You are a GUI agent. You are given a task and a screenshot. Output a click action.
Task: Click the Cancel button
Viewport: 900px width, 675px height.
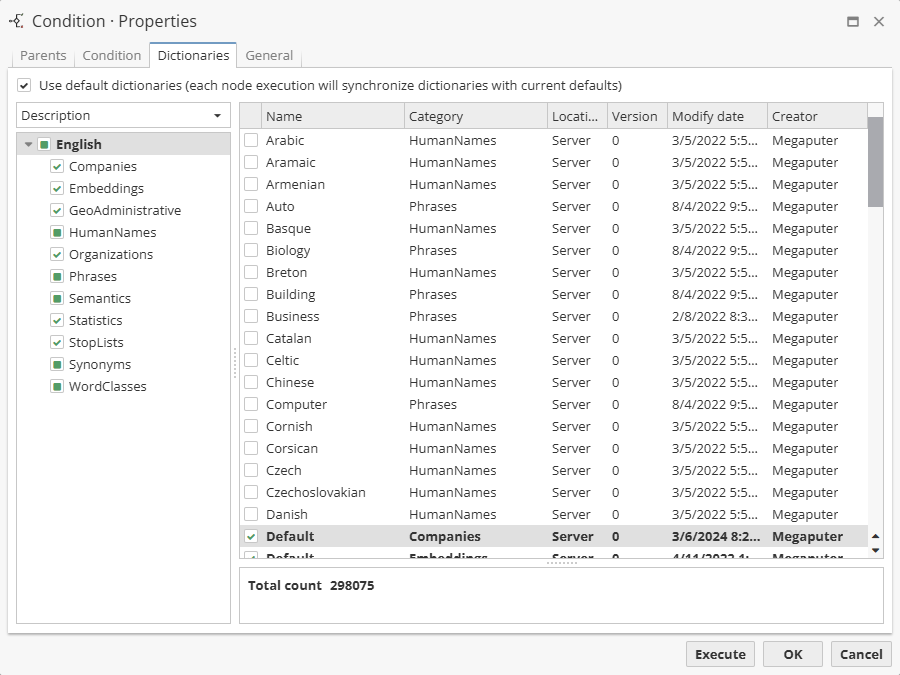pos(860,654)
